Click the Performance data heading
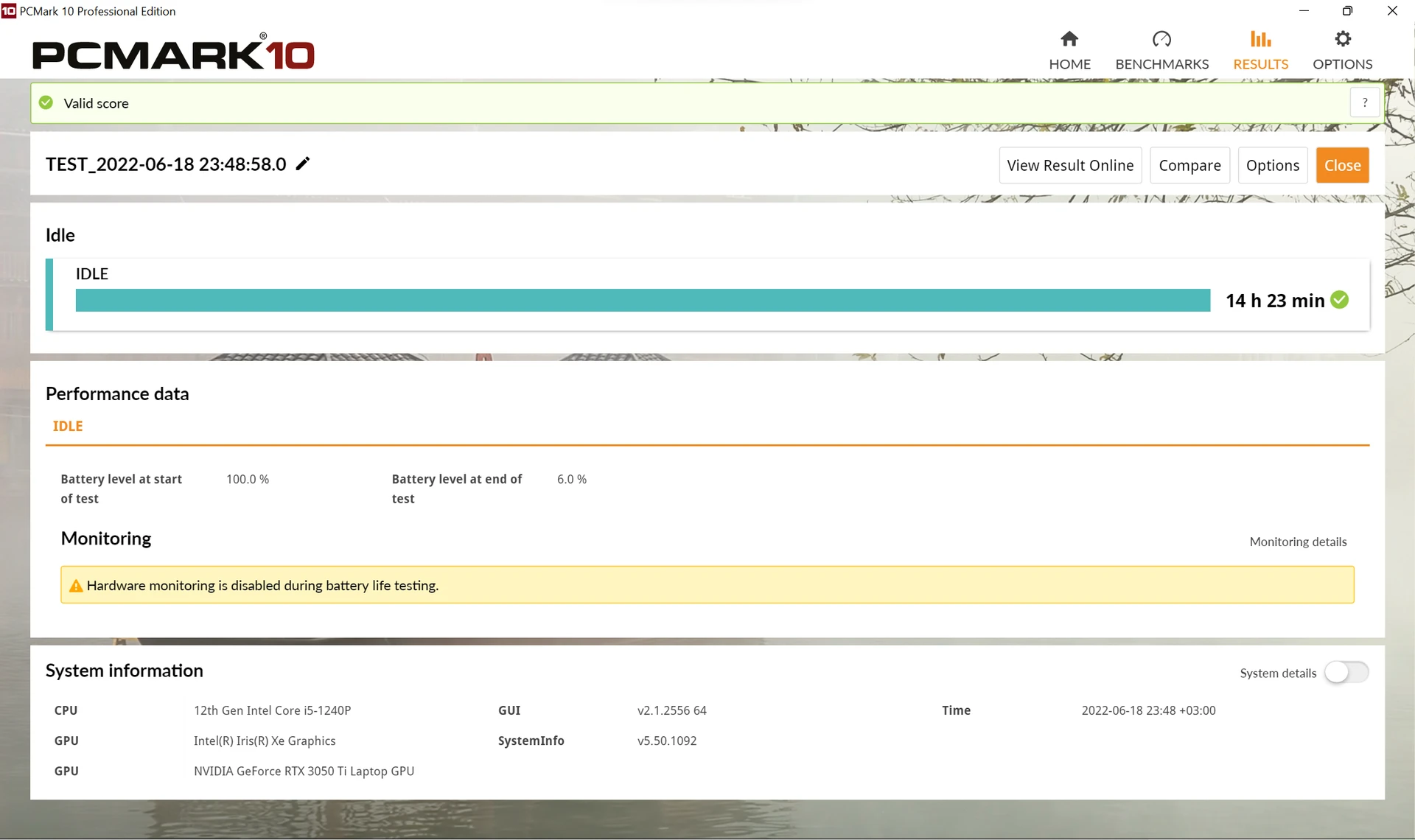The image size is (1415, 840). click(117, 393)
